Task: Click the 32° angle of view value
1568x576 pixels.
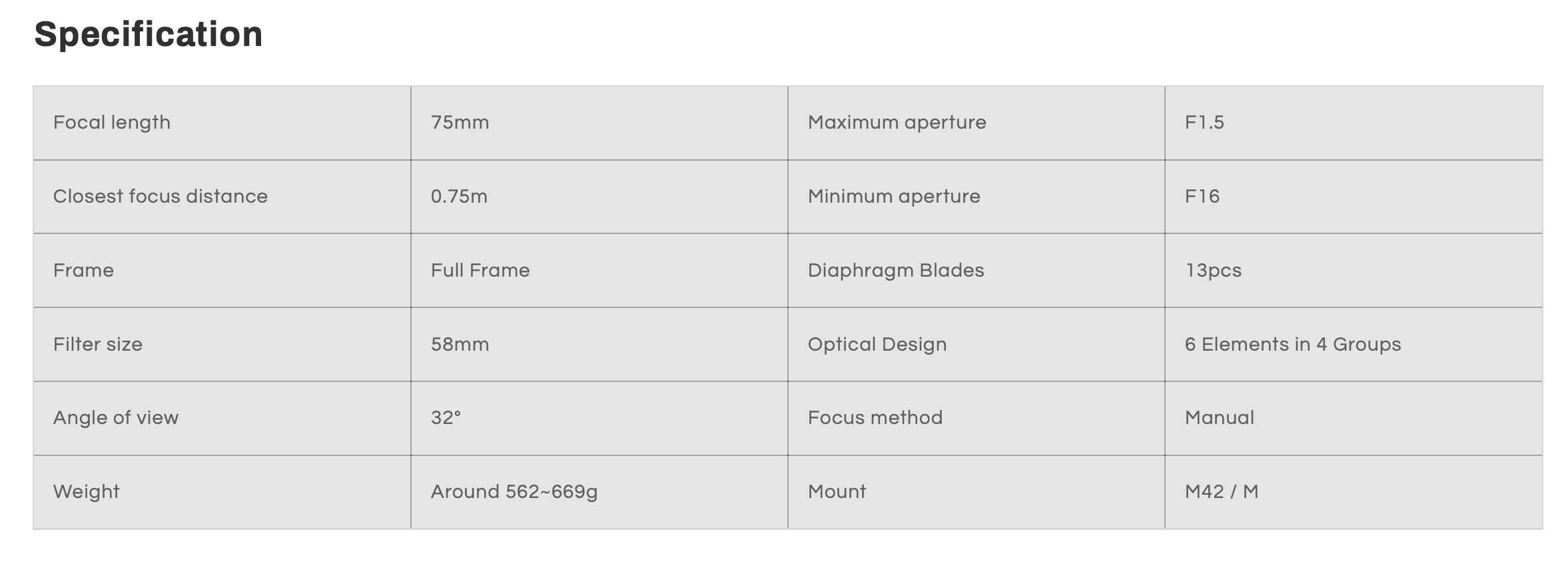Action: tap(446, 418)
